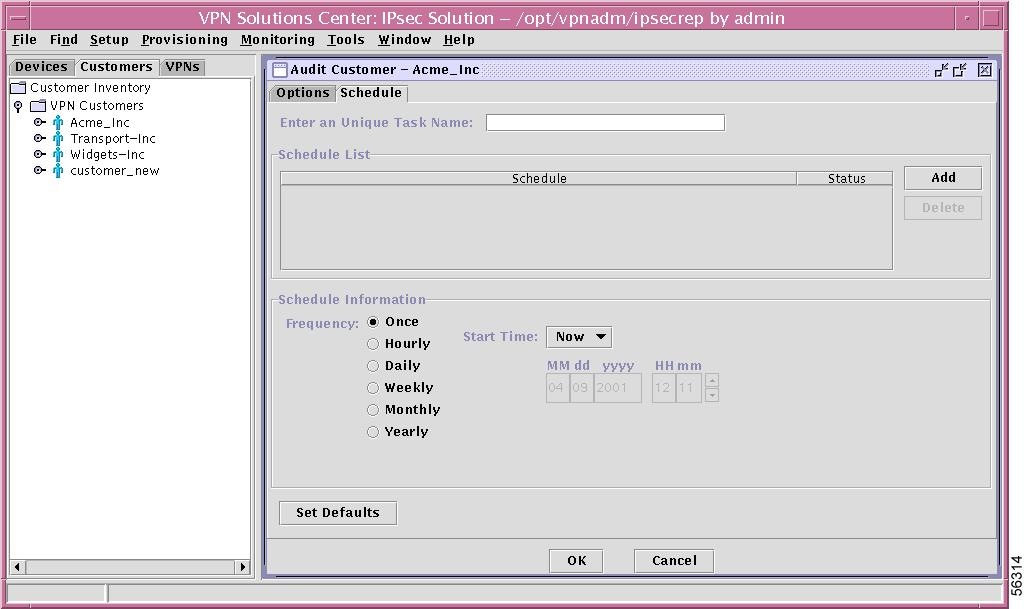Image resolution: width=1027 pixels, height=609 pixels.
Task: Select the Transport-Inc tree label
Action: point(113,139)
